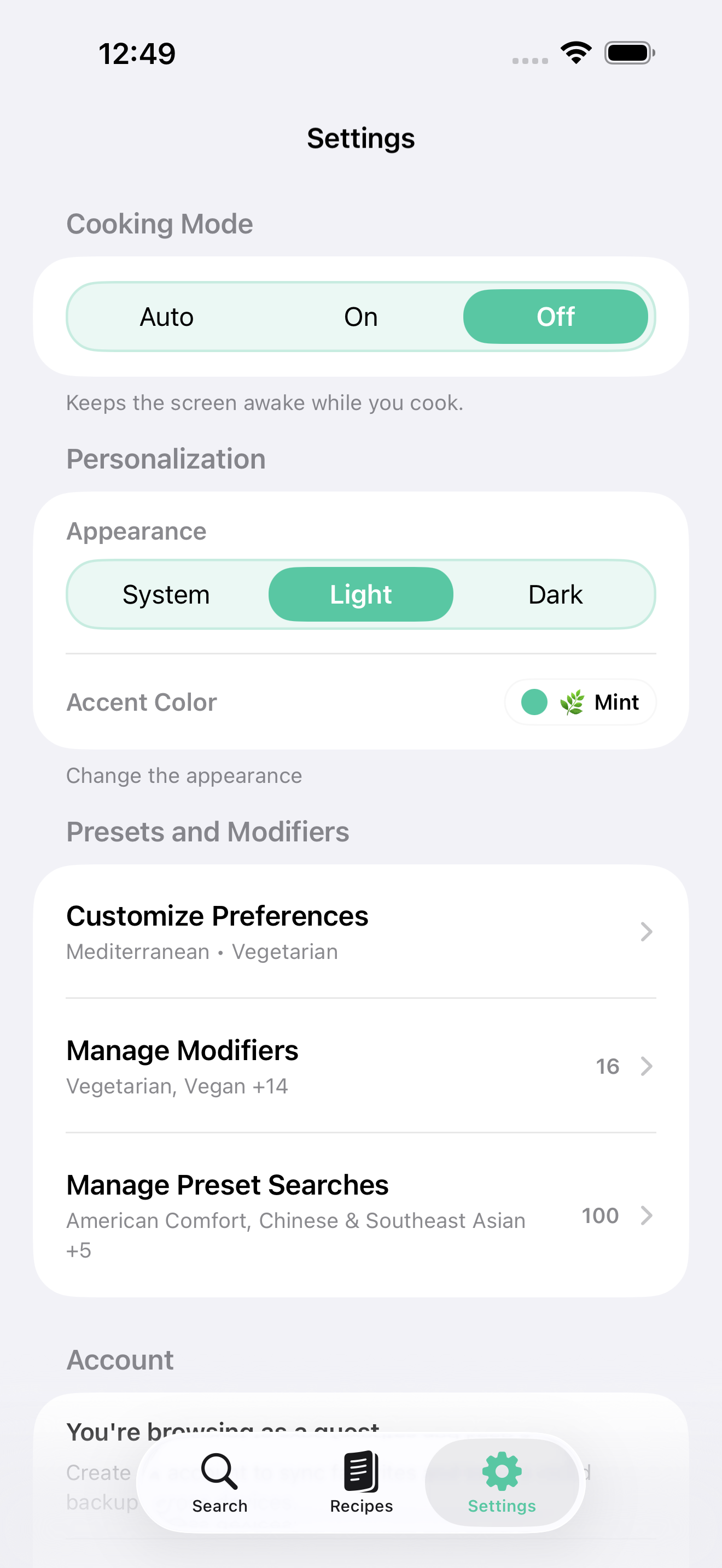Open Manage Preset Searches chevron
The image size is (722, 1568).
pos(646,1215)
